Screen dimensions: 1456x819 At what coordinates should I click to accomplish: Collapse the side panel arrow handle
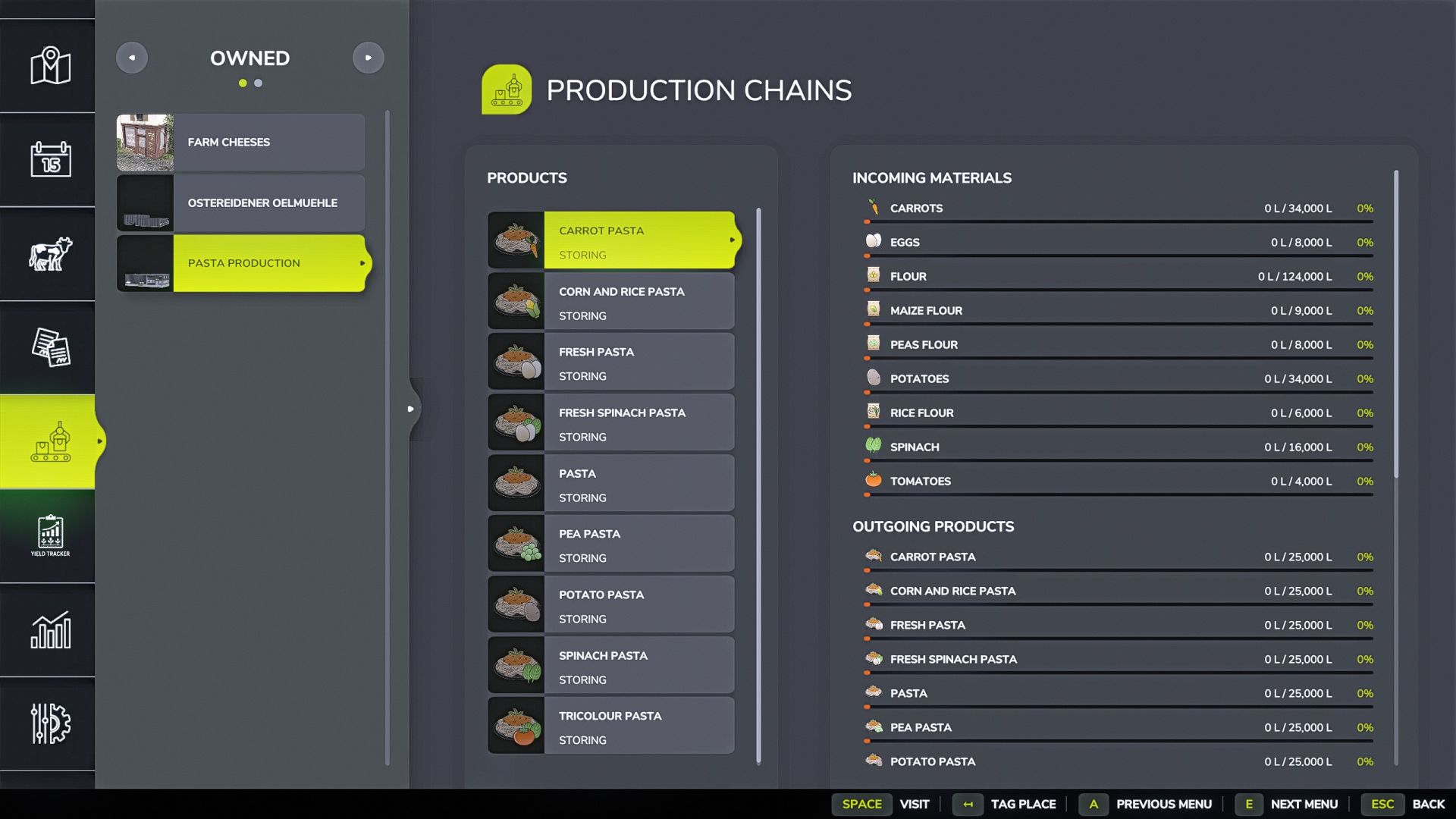click(411, 409)
